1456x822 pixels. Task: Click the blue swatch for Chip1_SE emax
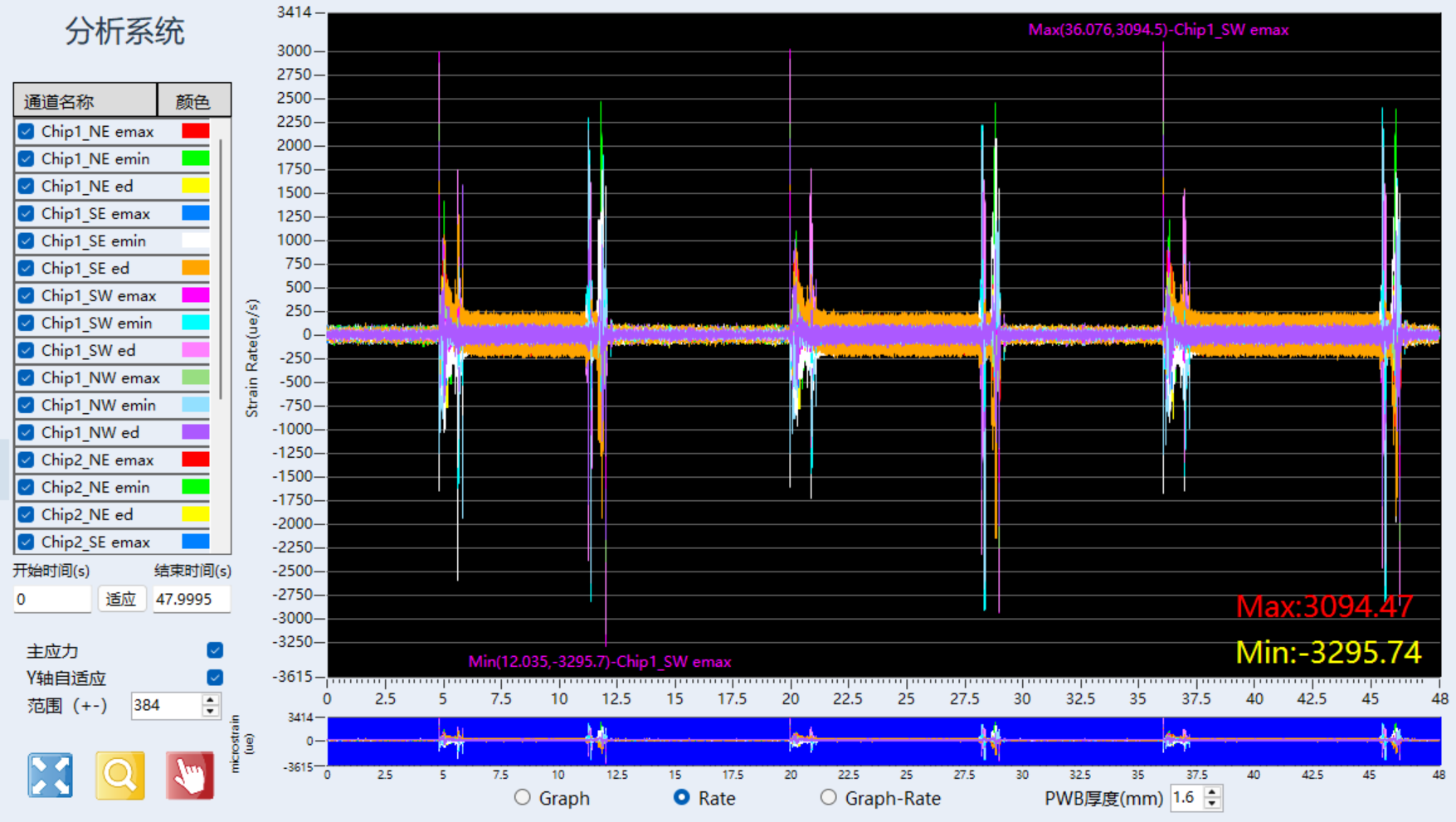click(x=196, y=213)
